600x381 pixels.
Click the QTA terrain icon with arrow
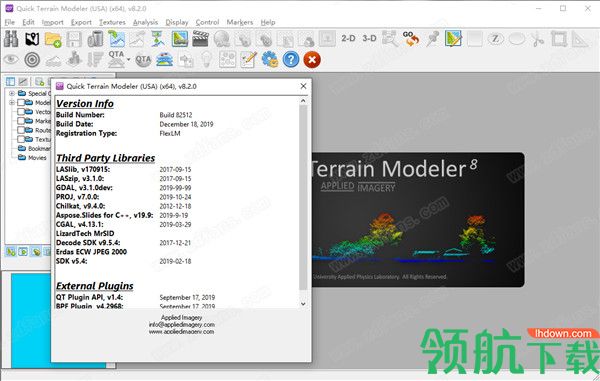(x=116, y=59)
